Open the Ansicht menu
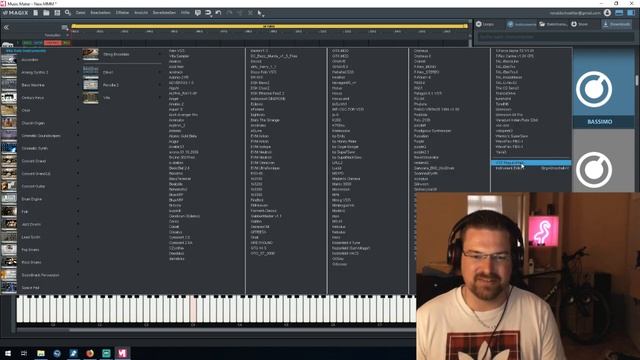The image size is (640, 360). (141, 13)
